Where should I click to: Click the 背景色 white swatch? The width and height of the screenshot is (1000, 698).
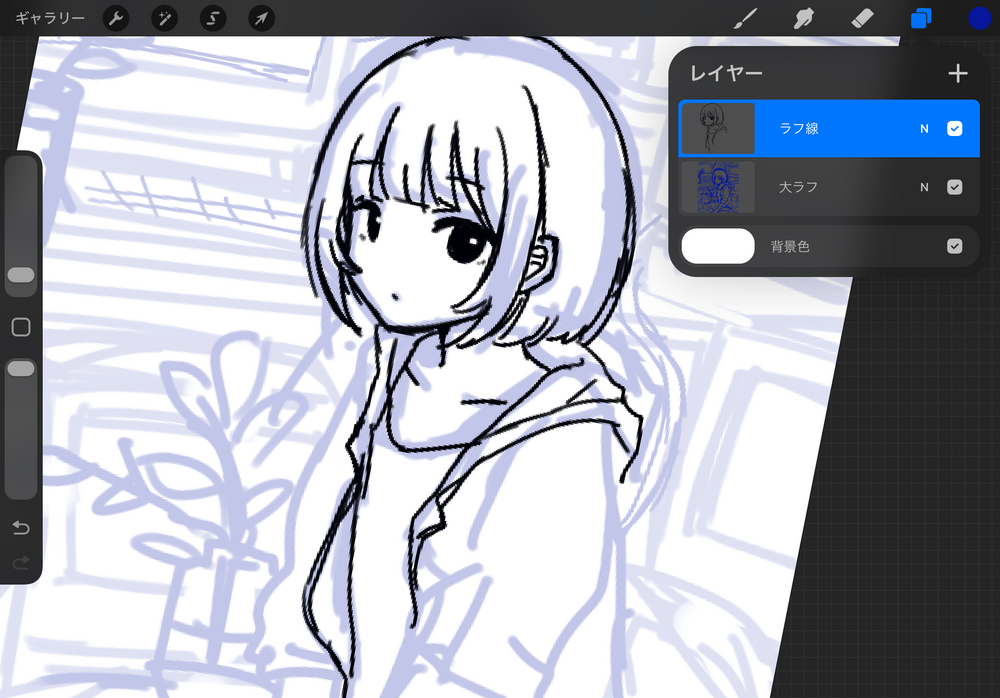pyautogui.click(x=718, y=246)
